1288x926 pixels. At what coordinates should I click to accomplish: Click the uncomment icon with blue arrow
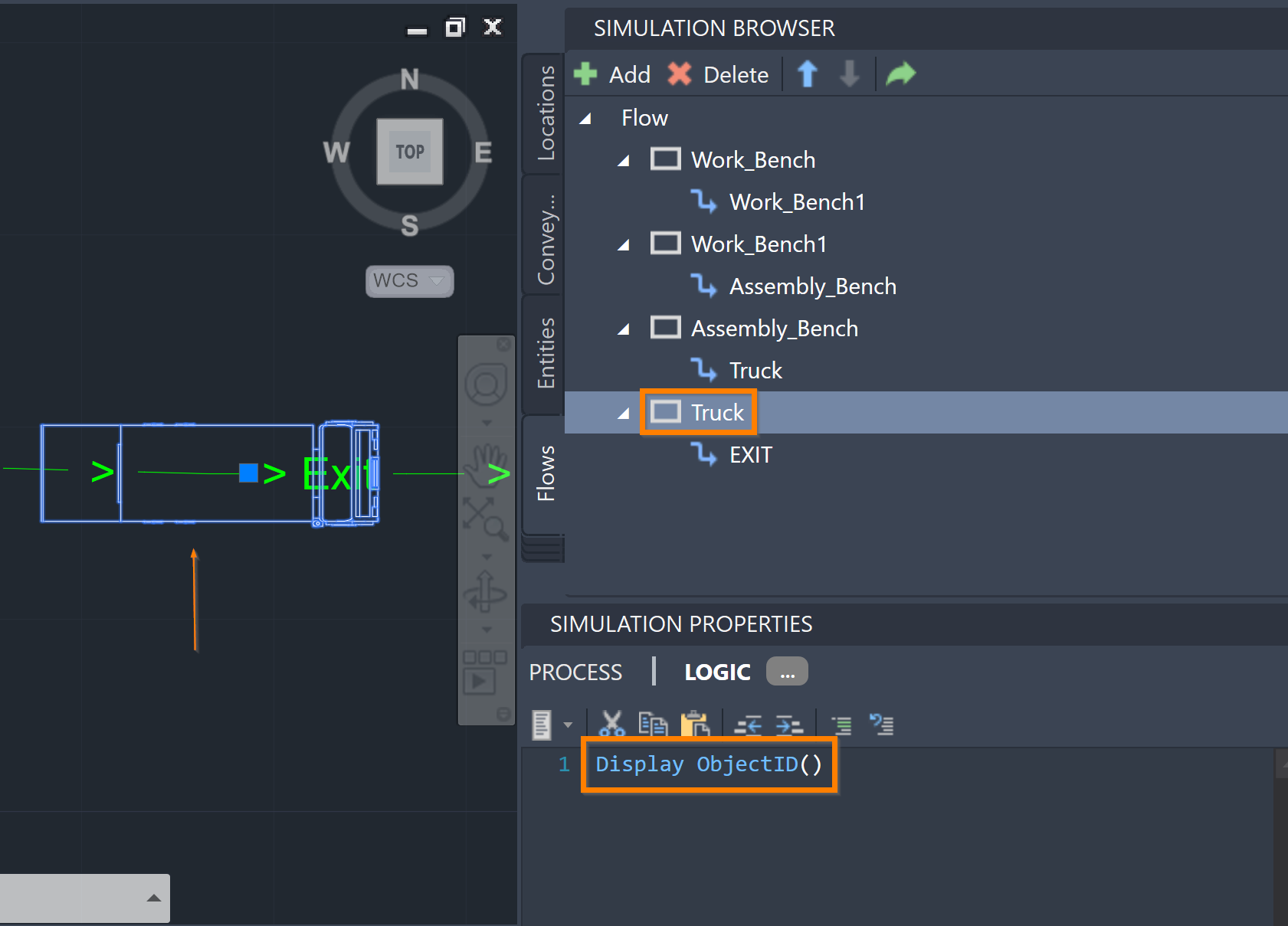(882, 724)
